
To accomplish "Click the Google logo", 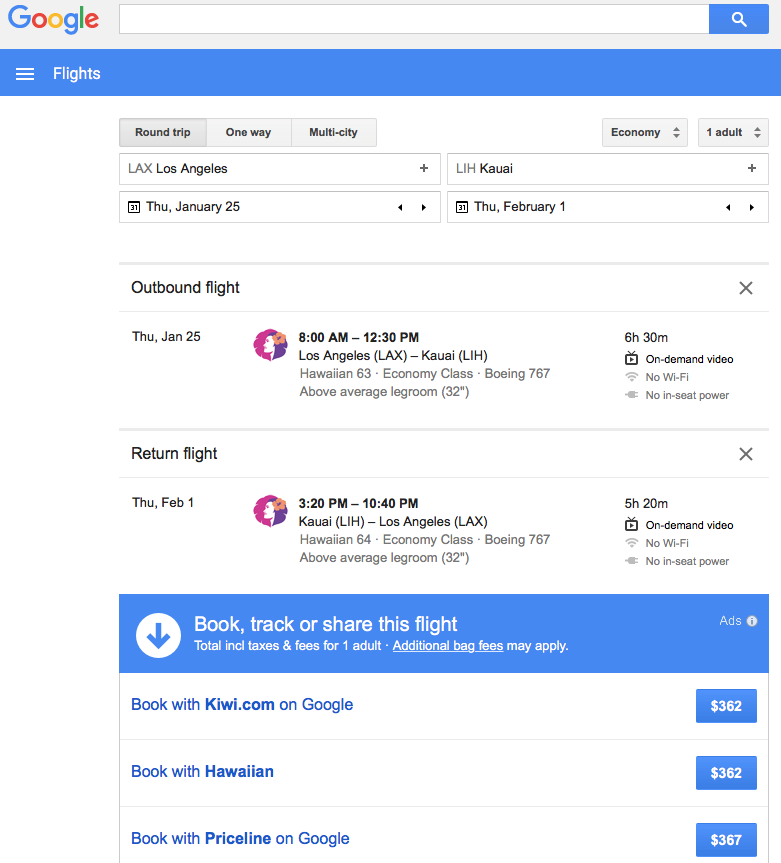I will click(53, 19).
